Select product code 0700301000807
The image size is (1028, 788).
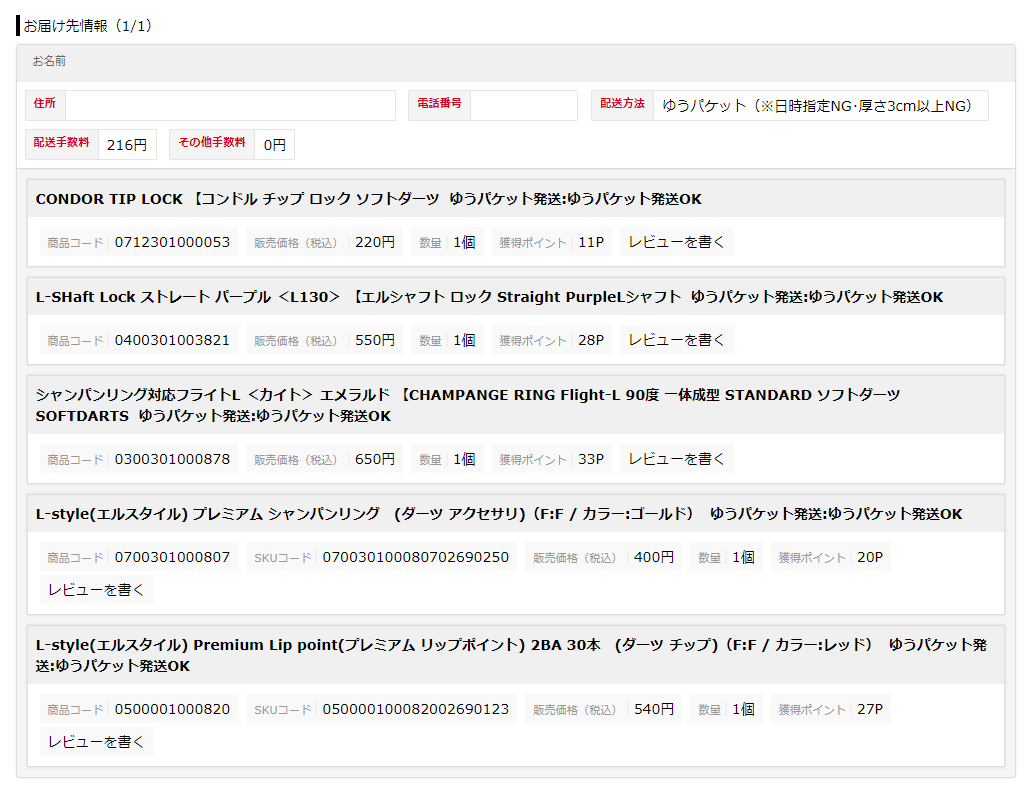point(172,557)
